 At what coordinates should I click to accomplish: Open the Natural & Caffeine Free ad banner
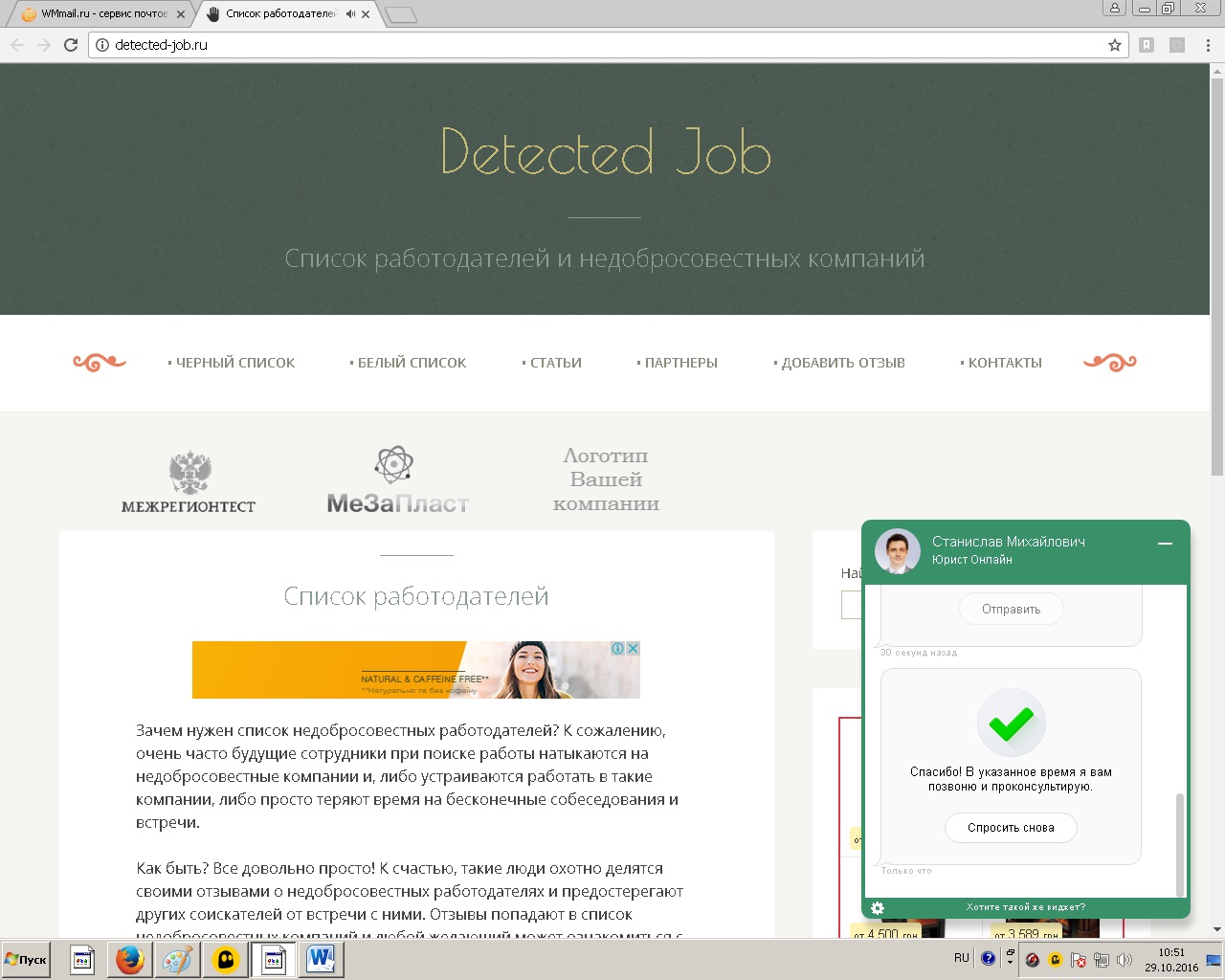[x=415, y=670]
